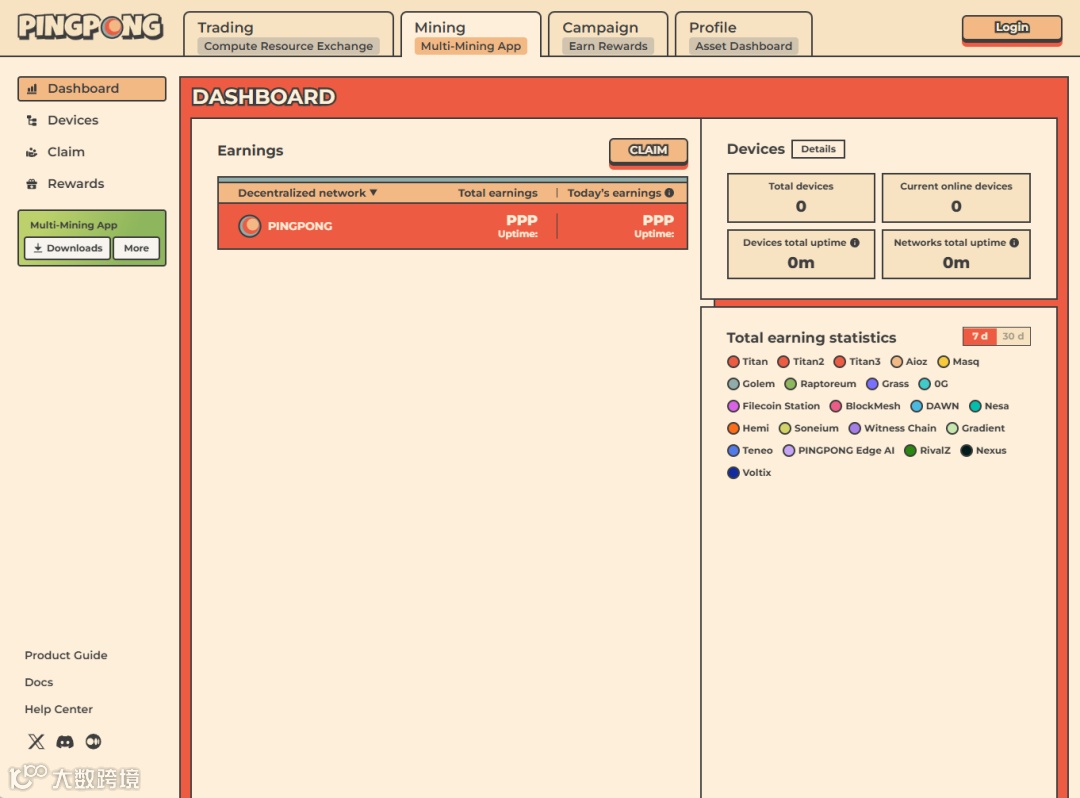Click Today's earnings info icon

click(x=669, y=193)
